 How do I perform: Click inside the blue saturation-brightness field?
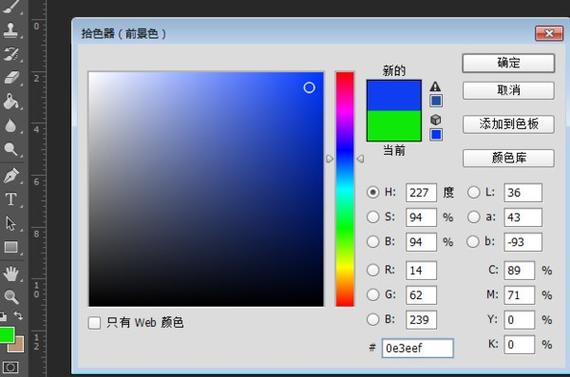206,189
